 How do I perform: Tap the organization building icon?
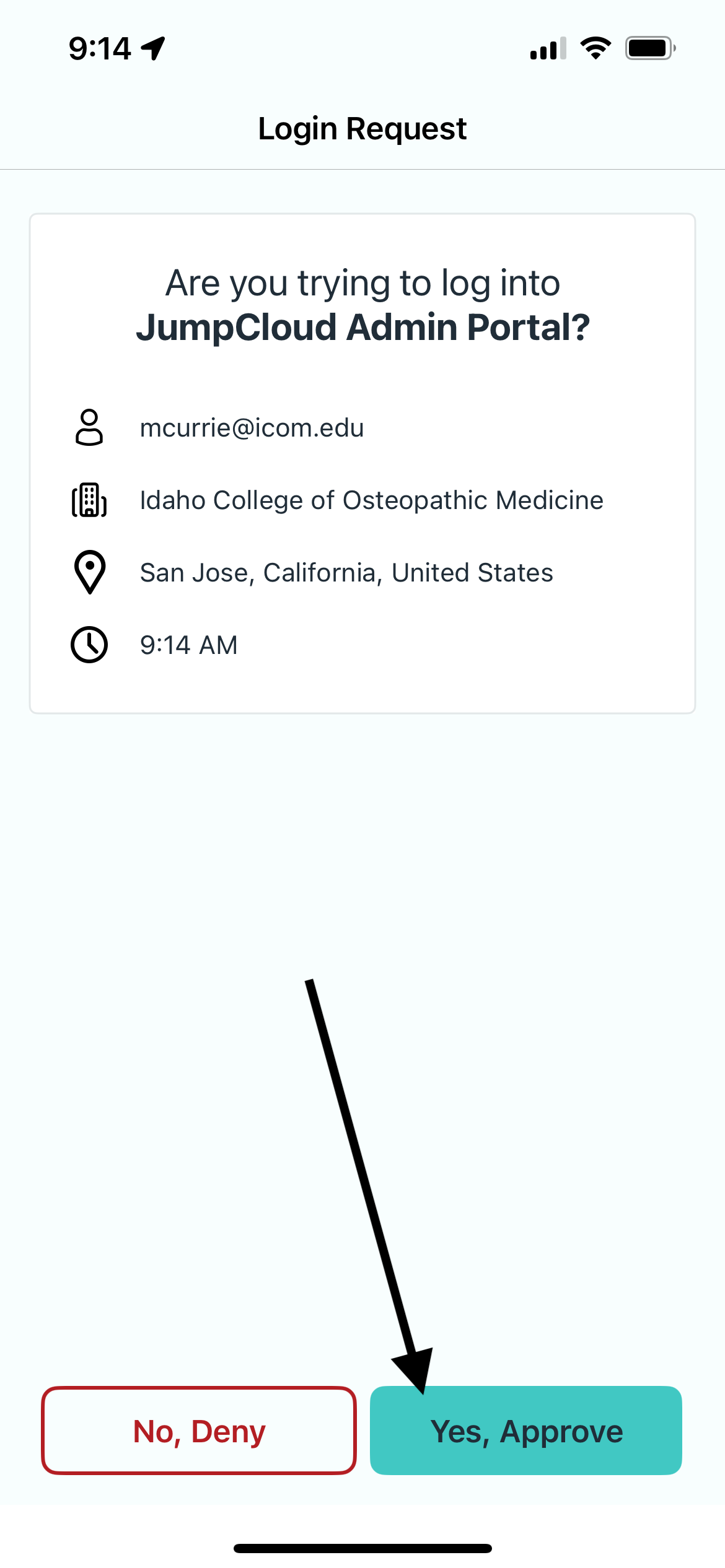(x=89, y=500)
